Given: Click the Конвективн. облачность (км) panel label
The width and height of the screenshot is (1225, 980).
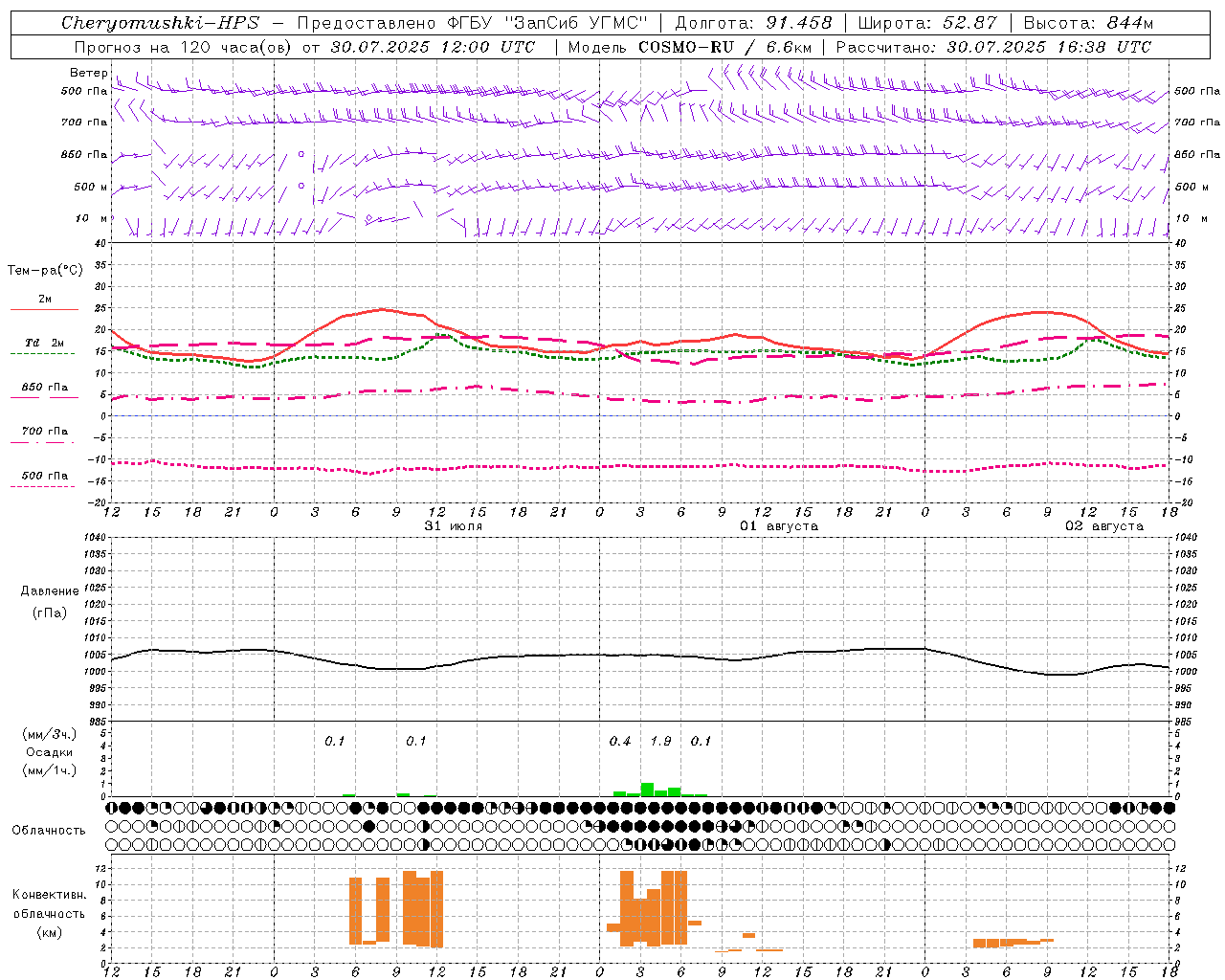Looking at the screenshot, I should point(49,914).
